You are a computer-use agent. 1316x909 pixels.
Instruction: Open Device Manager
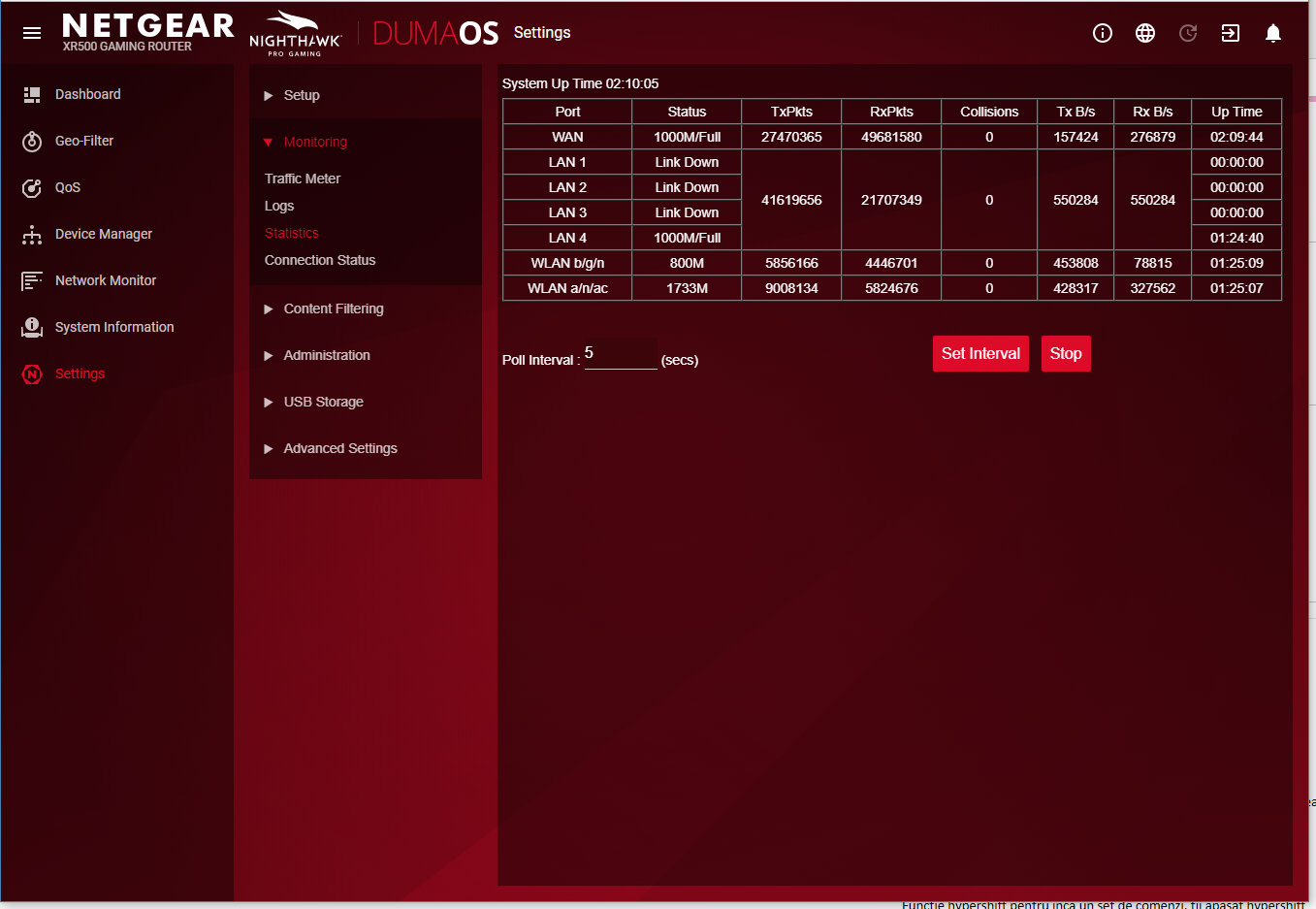104,234
